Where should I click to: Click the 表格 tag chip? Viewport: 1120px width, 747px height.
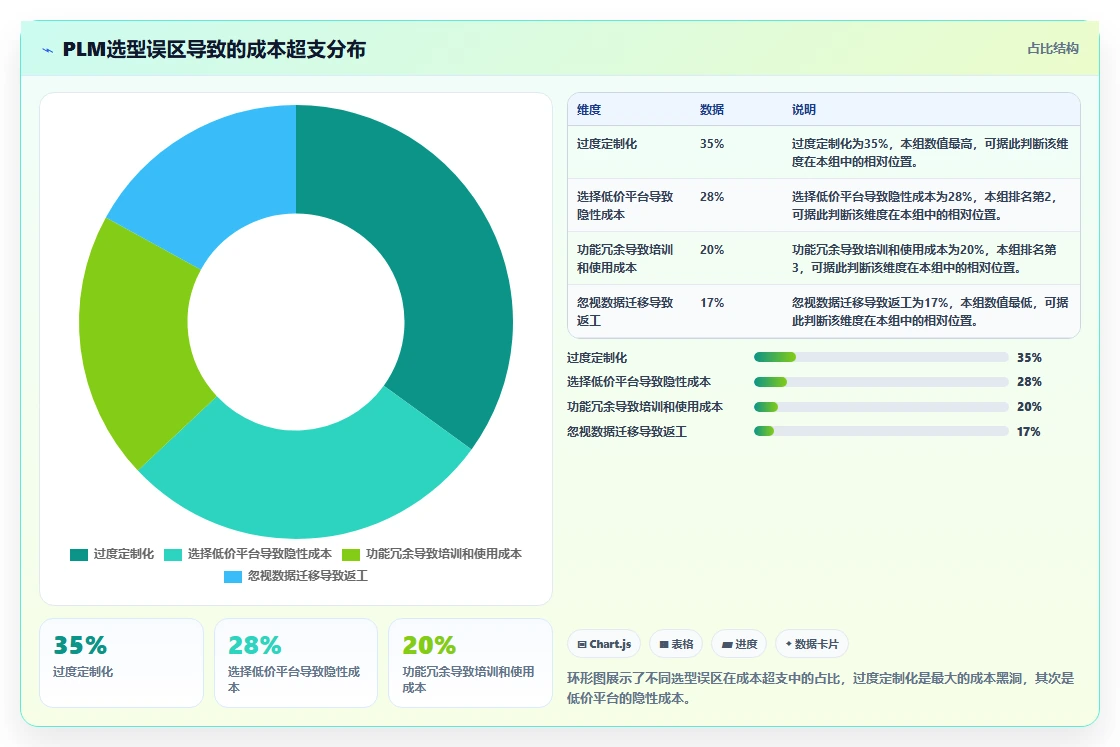point(676,644)
